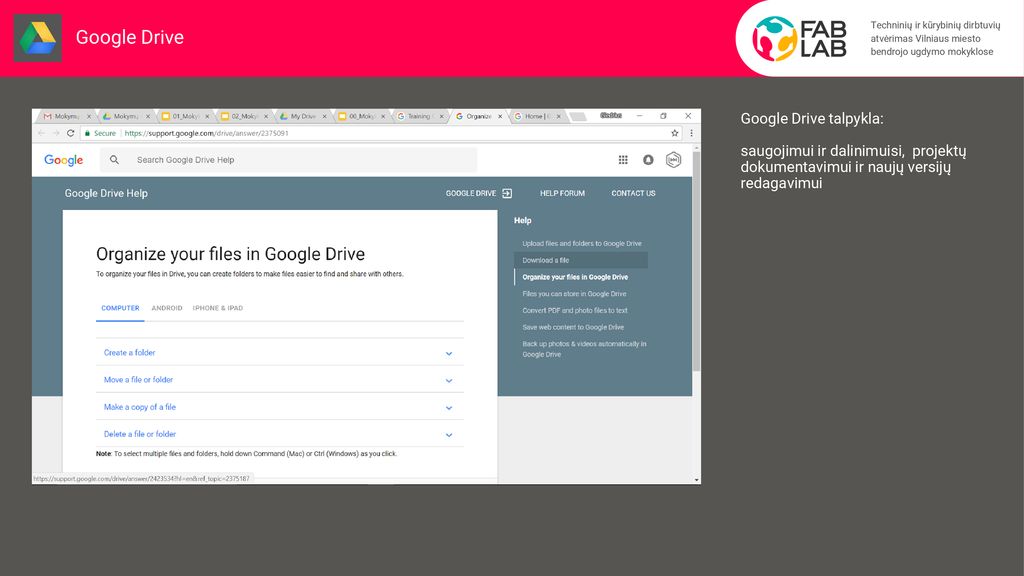Open the Google apps grid icon
The height and width of the screenshot is (576, 1024).
623,160
